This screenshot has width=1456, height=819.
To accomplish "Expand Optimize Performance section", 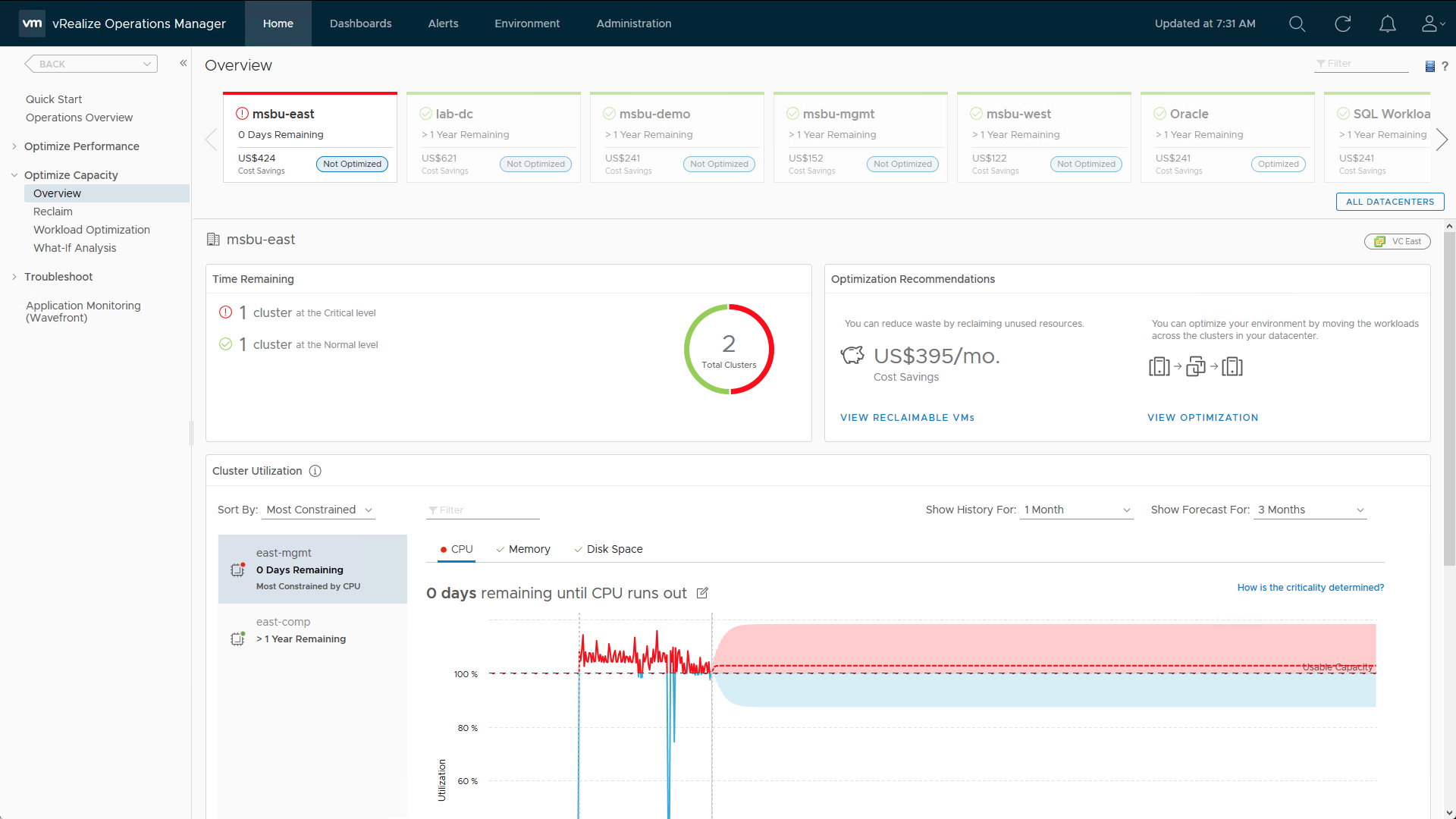I will click(14, 146).
